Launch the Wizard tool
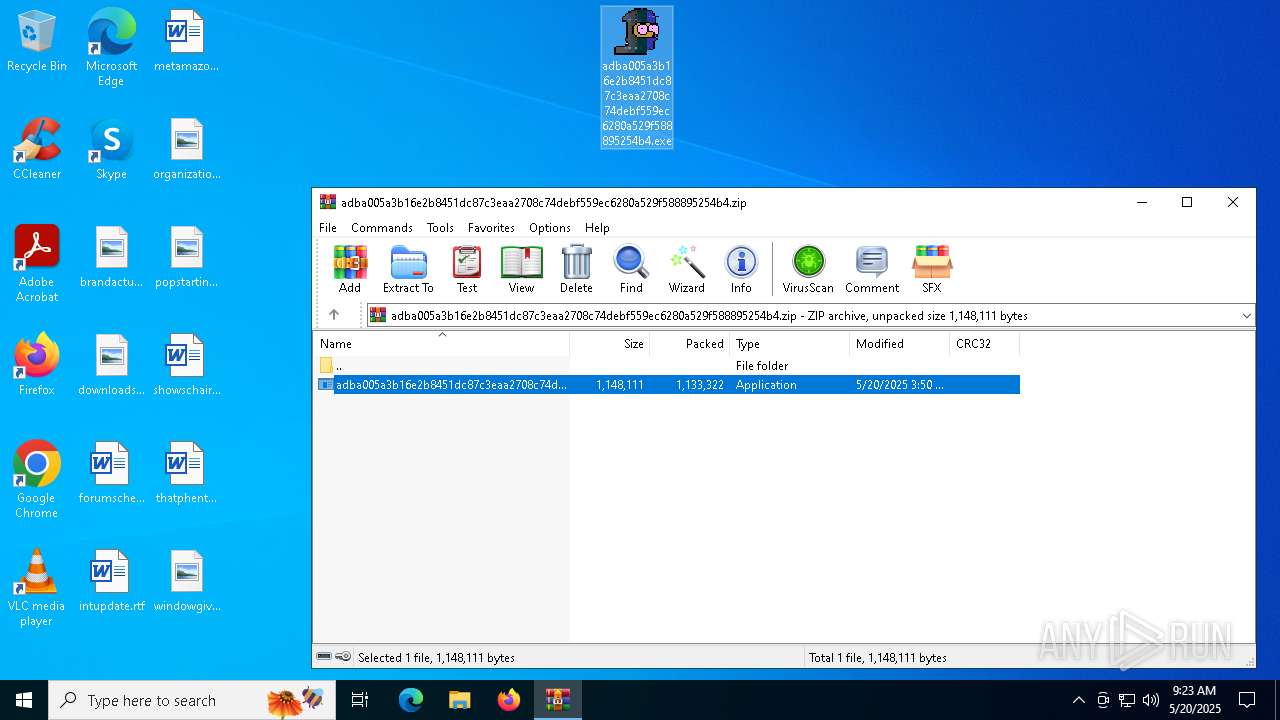This screenshot has height=720, width=1280. tap(687, 269)
